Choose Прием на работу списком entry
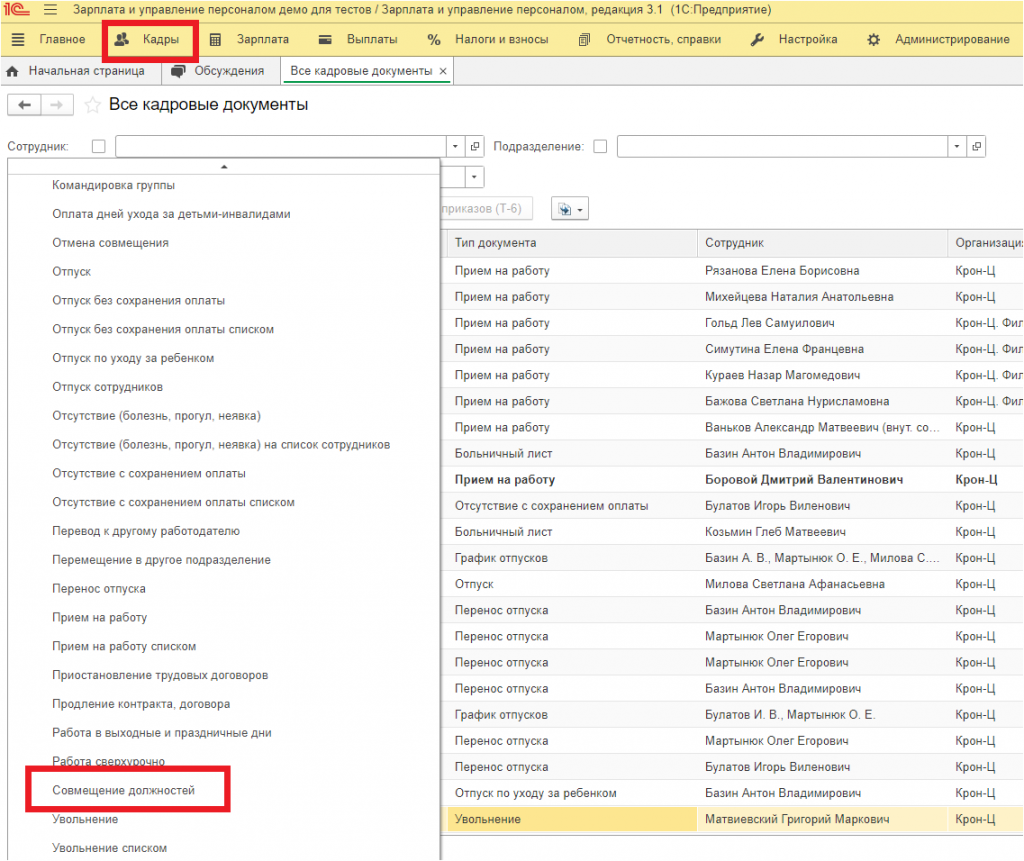This screenshot has width=1024, height=861. (124, 646)
